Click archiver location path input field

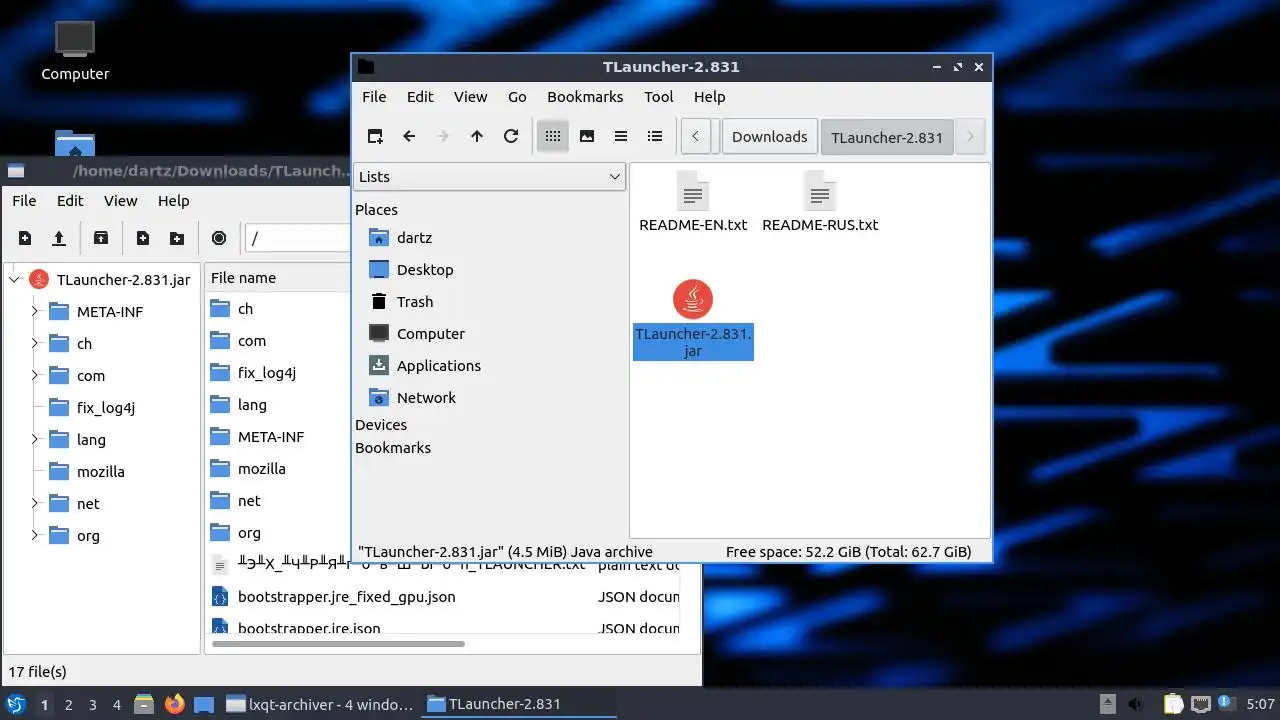(298, 238)
